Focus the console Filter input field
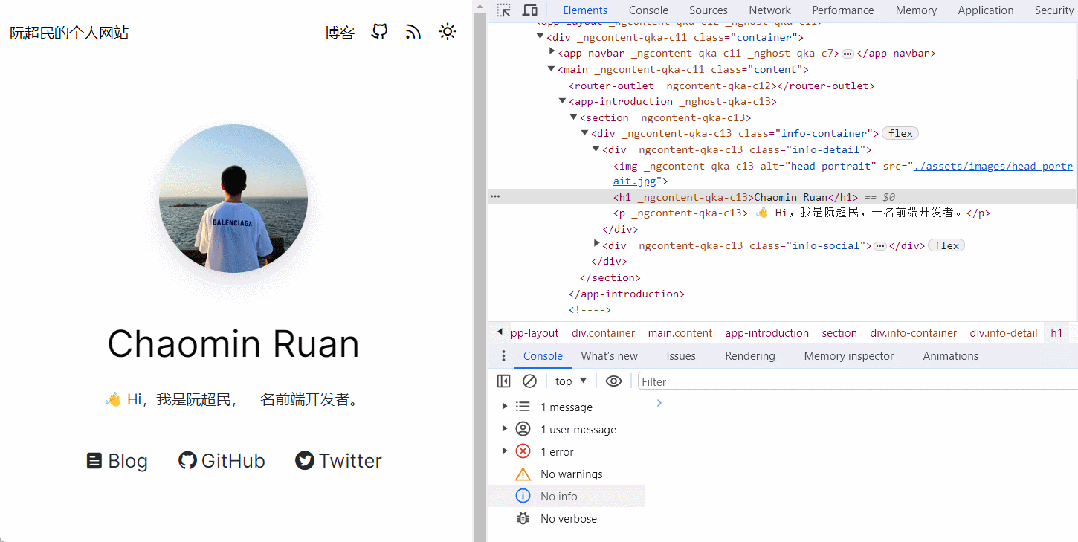Screen dimensions: 1078x542 point(857,381)
